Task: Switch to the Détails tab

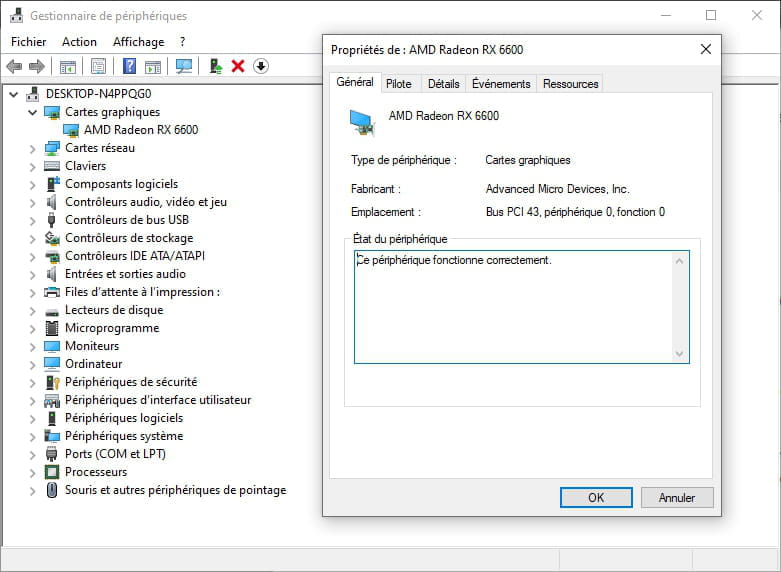Action: (x=443, y=84)
